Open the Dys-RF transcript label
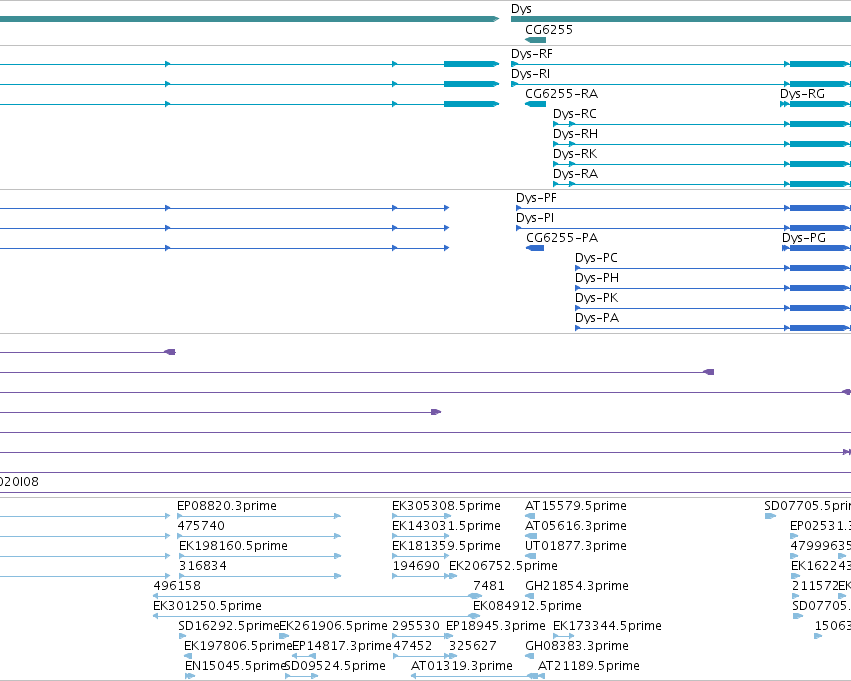Screen dimensions: 851x681 (531, 54)
